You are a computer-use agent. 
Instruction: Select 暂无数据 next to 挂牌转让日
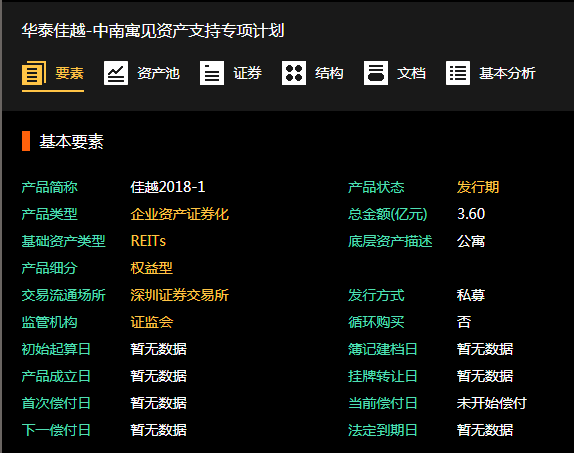pos(485,376)
